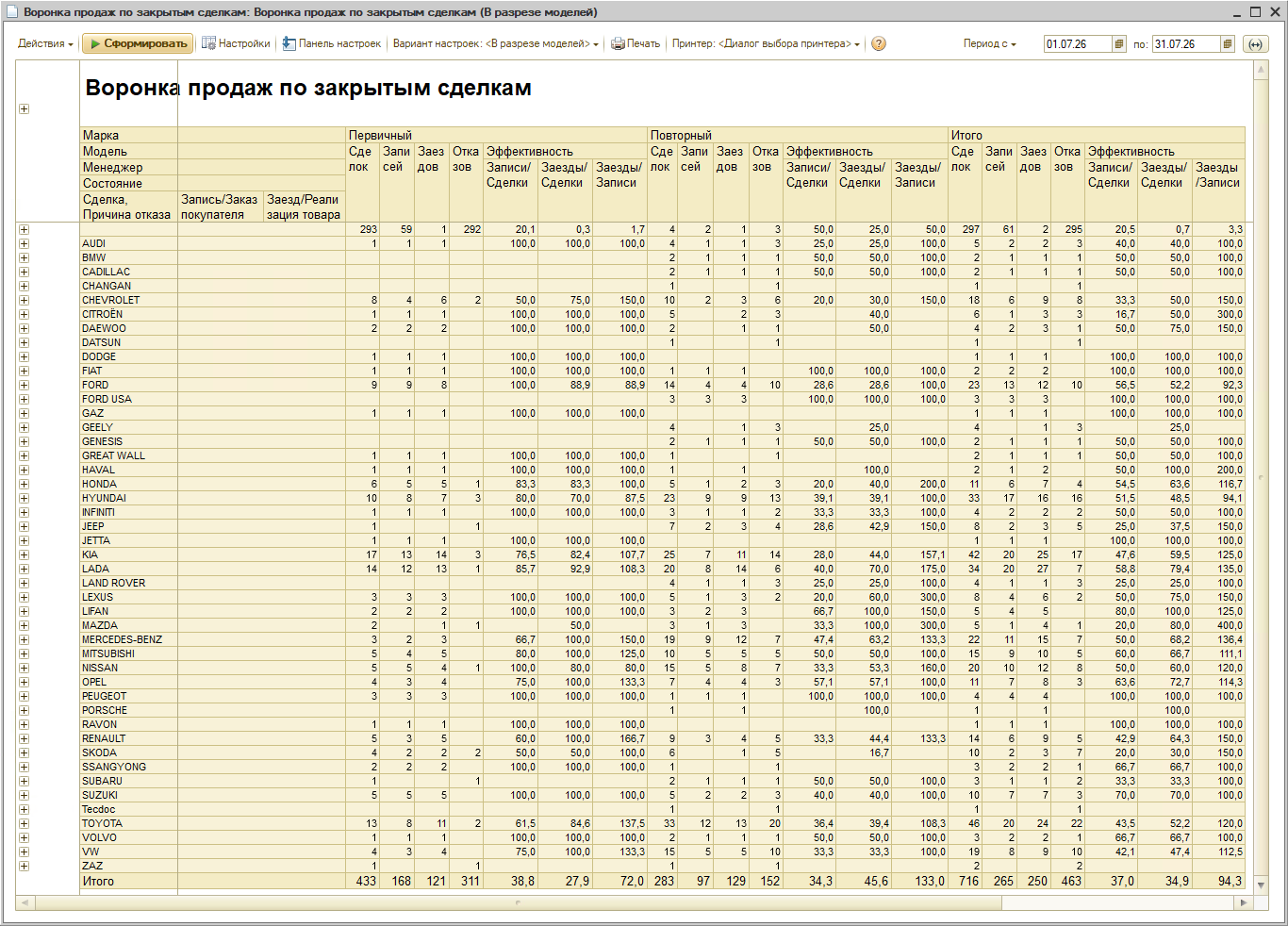Select the Менеджер header cell
The width and height of the screenshot is (1288, 926).
128,167
